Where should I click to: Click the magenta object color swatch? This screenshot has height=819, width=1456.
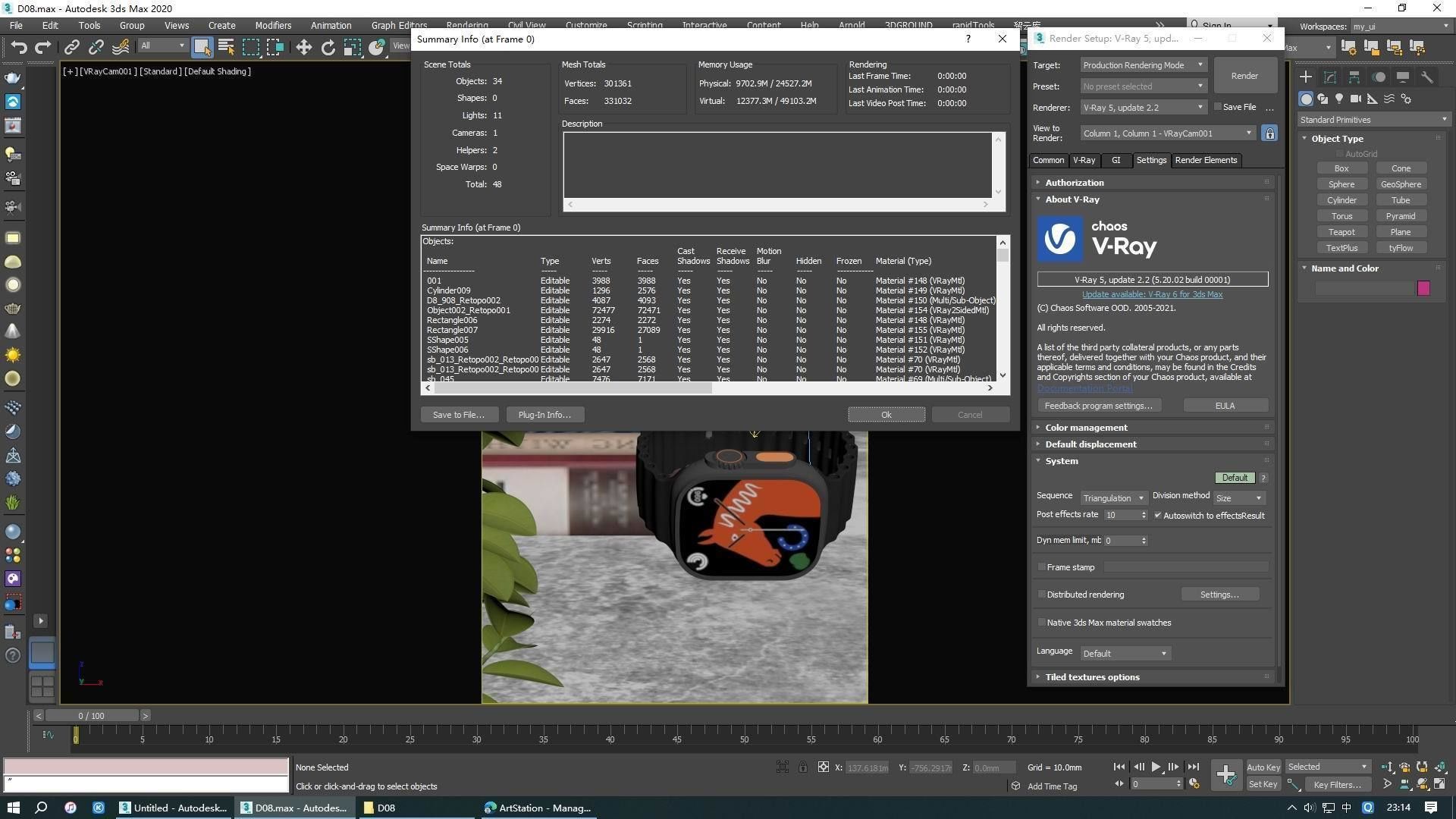tap(1423, 288)
